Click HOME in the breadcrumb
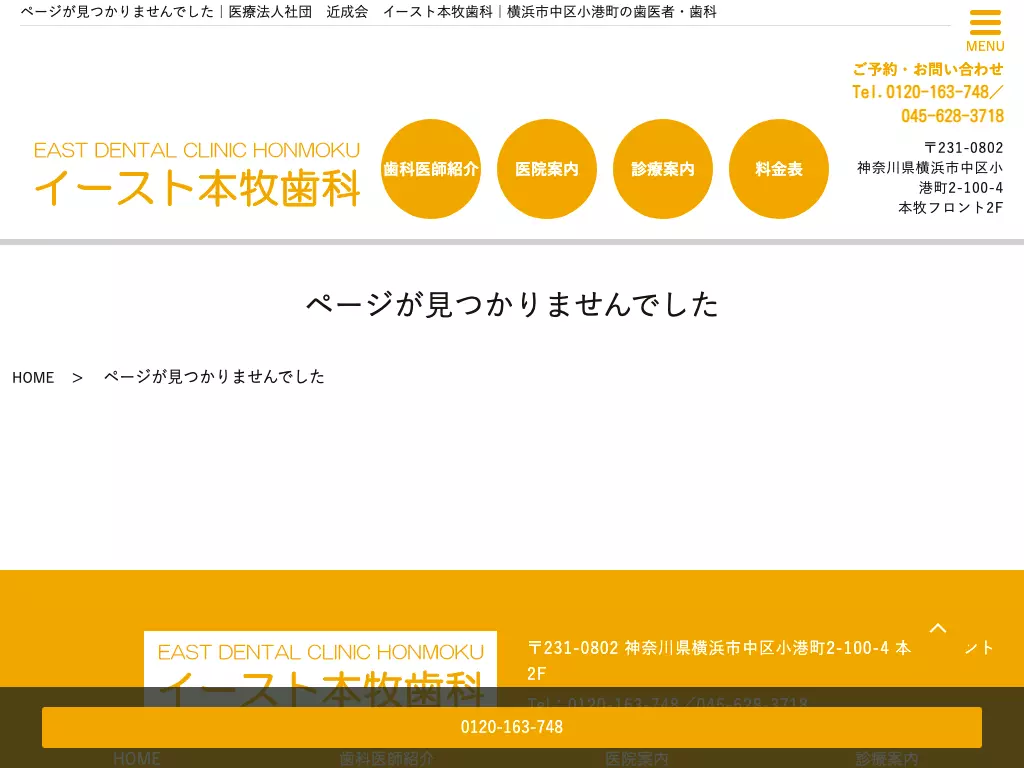 (33, 377)
